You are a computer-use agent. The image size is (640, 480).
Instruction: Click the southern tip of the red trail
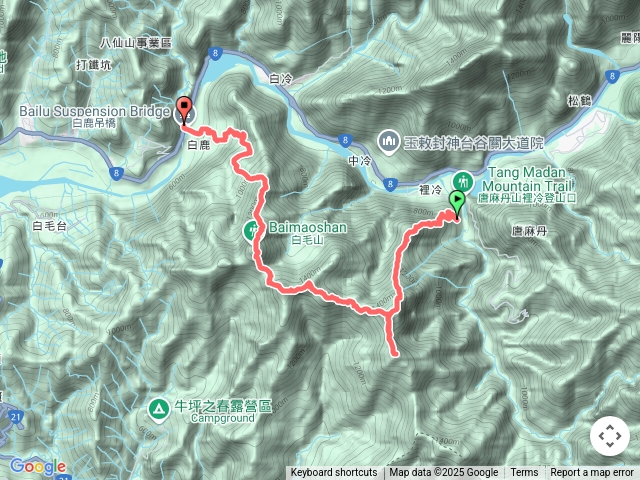[x=395, y=354]
